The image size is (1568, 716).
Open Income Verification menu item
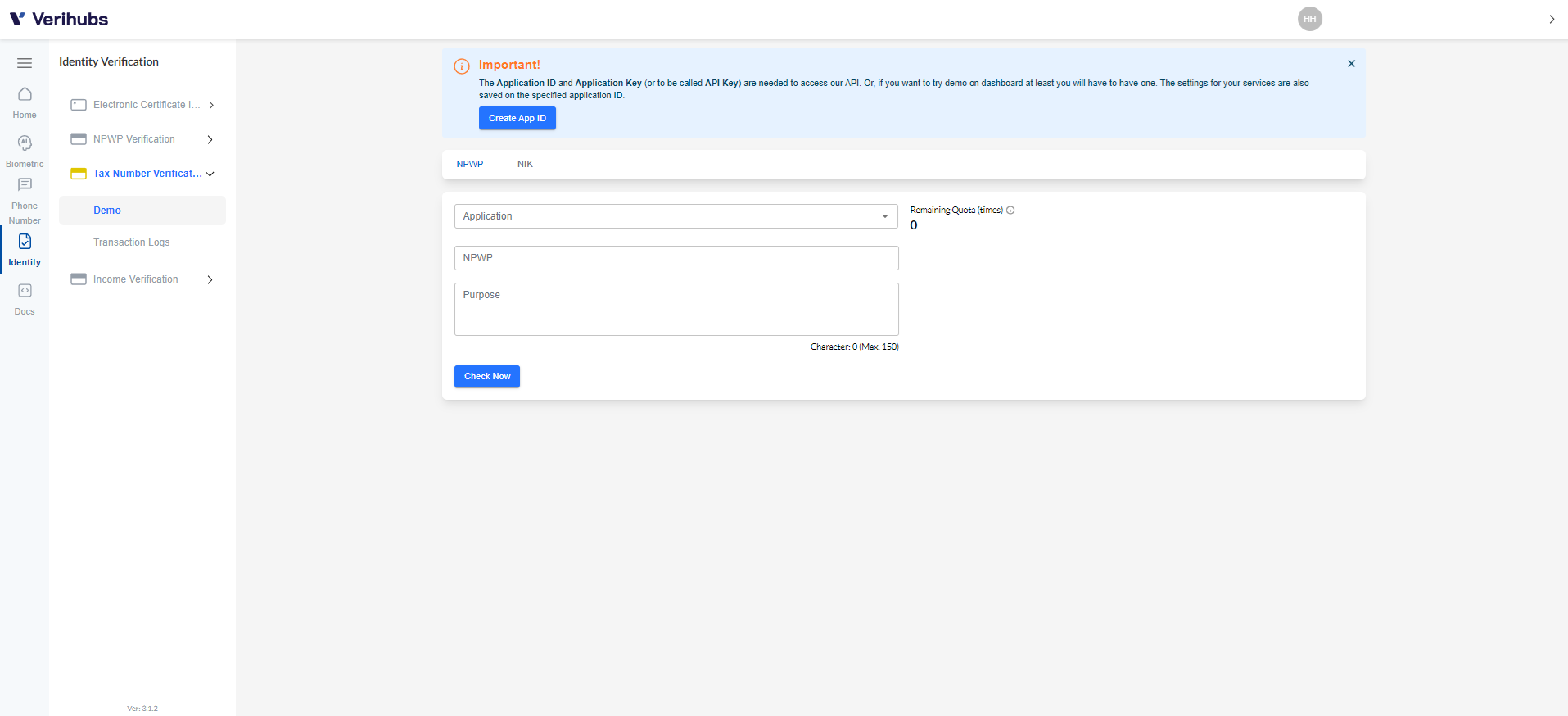pyautogui.click(x=136, y=279)
